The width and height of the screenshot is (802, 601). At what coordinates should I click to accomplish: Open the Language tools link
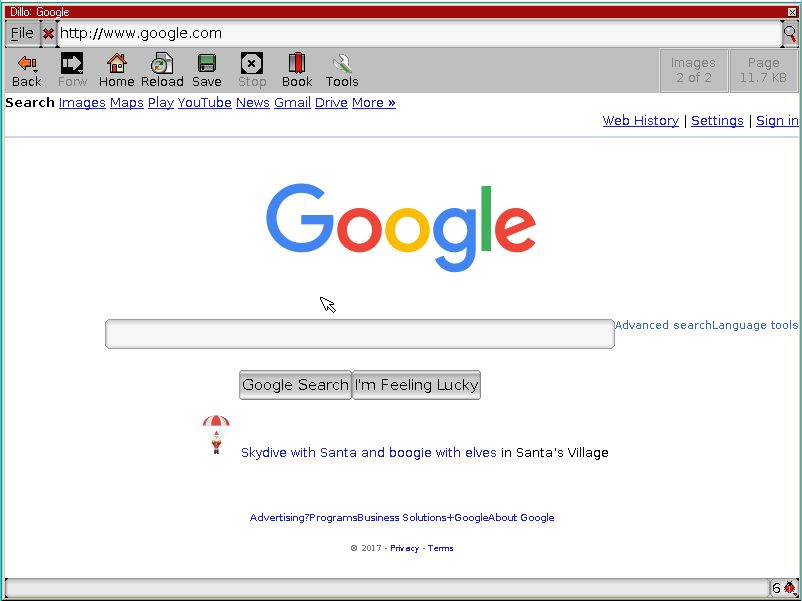point(755,325)
